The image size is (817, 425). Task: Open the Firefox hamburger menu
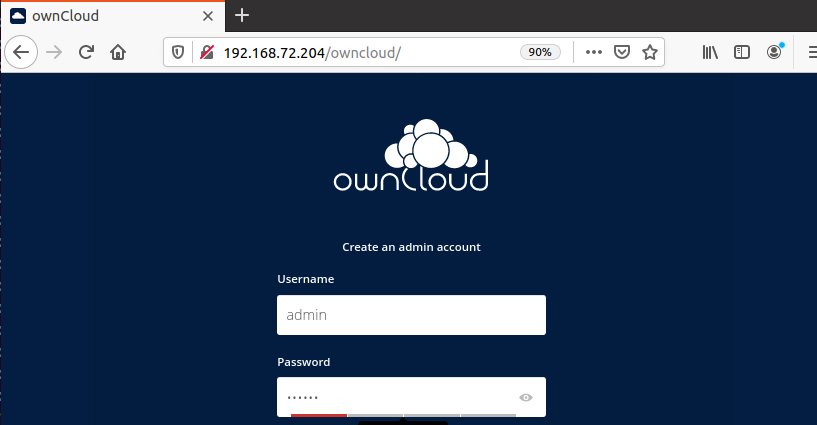[x=812, y=52]
